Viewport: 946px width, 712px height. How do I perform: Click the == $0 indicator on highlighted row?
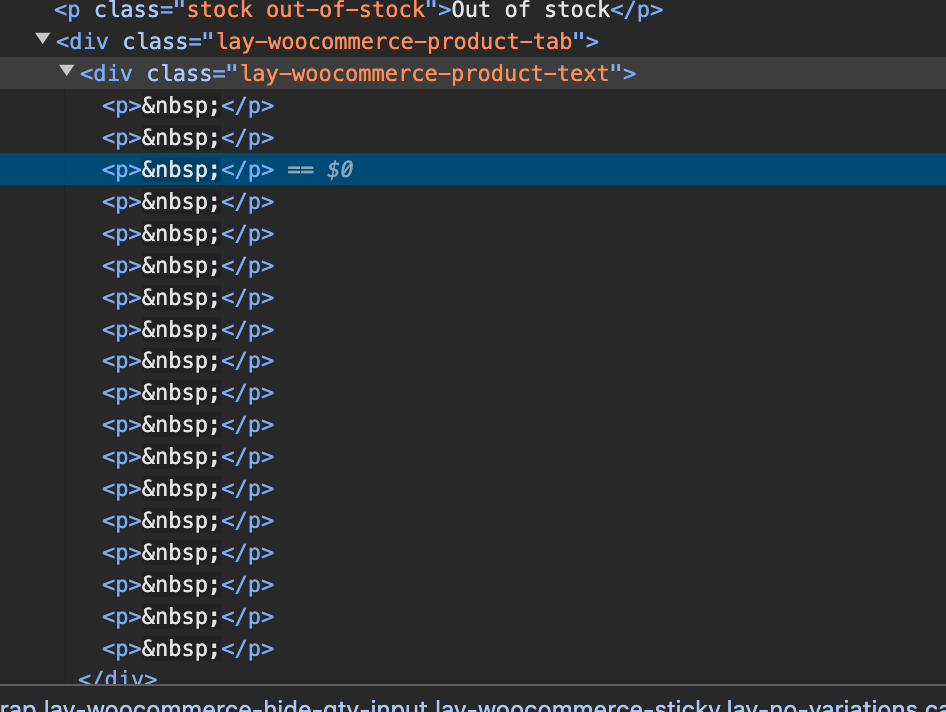tap(320, 169)
